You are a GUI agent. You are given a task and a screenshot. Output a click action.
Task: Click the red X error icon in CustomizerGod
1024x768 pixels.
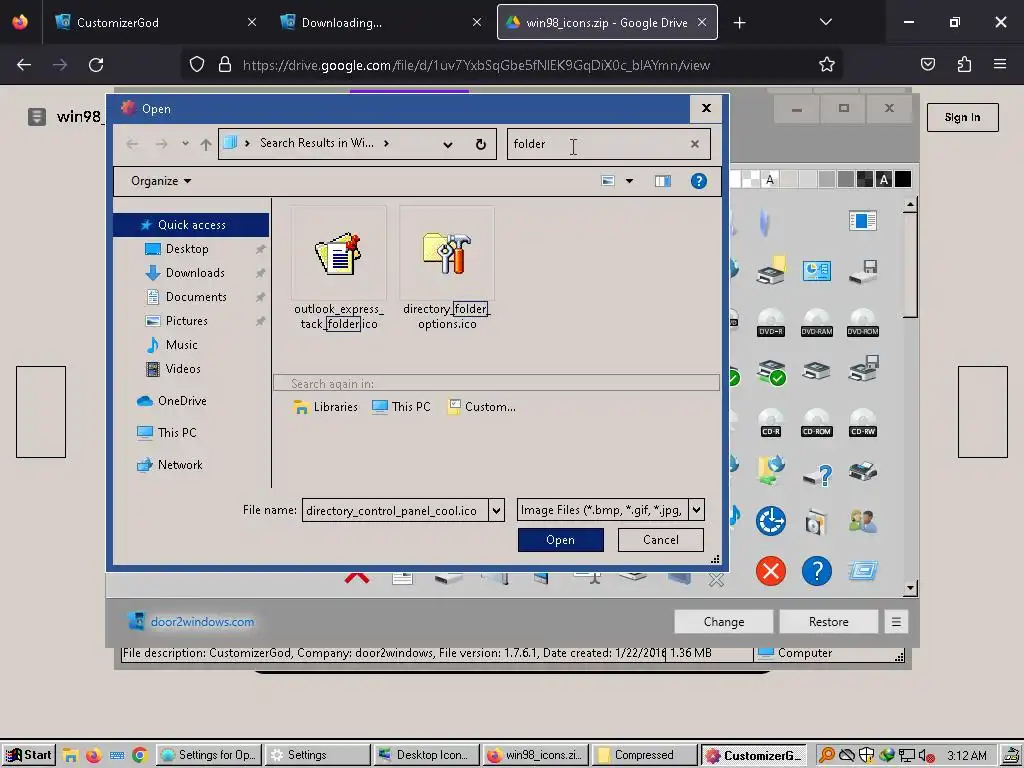(771, 571)
